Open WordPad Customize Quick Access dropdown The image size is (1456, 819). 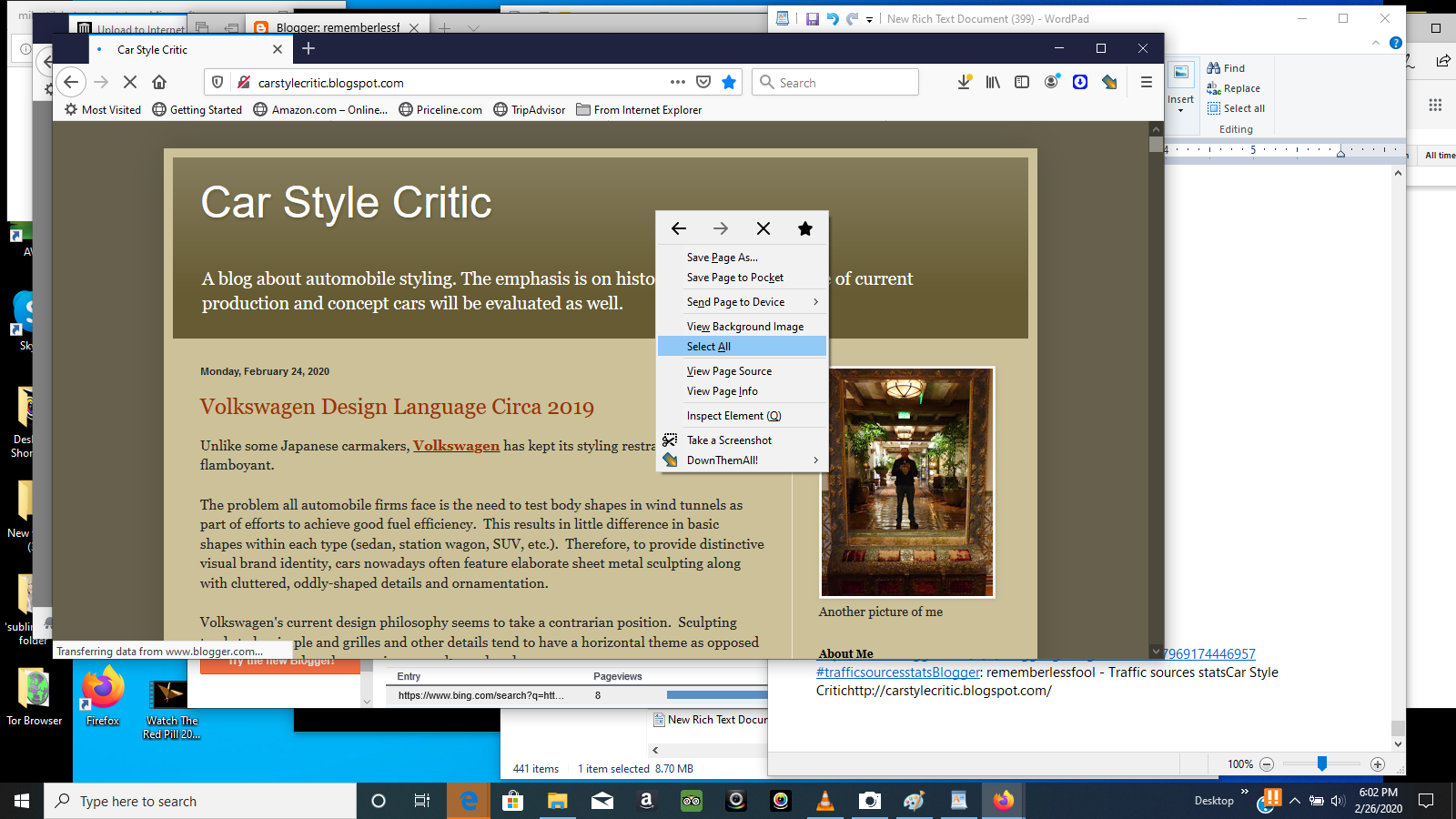coord(869,19)
